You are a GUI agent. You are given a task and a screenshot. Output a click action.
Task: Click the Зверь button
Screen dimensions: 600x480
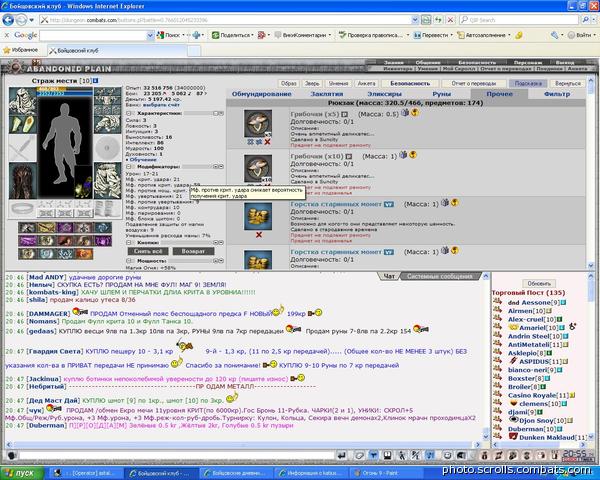click(x=312, y=83)
